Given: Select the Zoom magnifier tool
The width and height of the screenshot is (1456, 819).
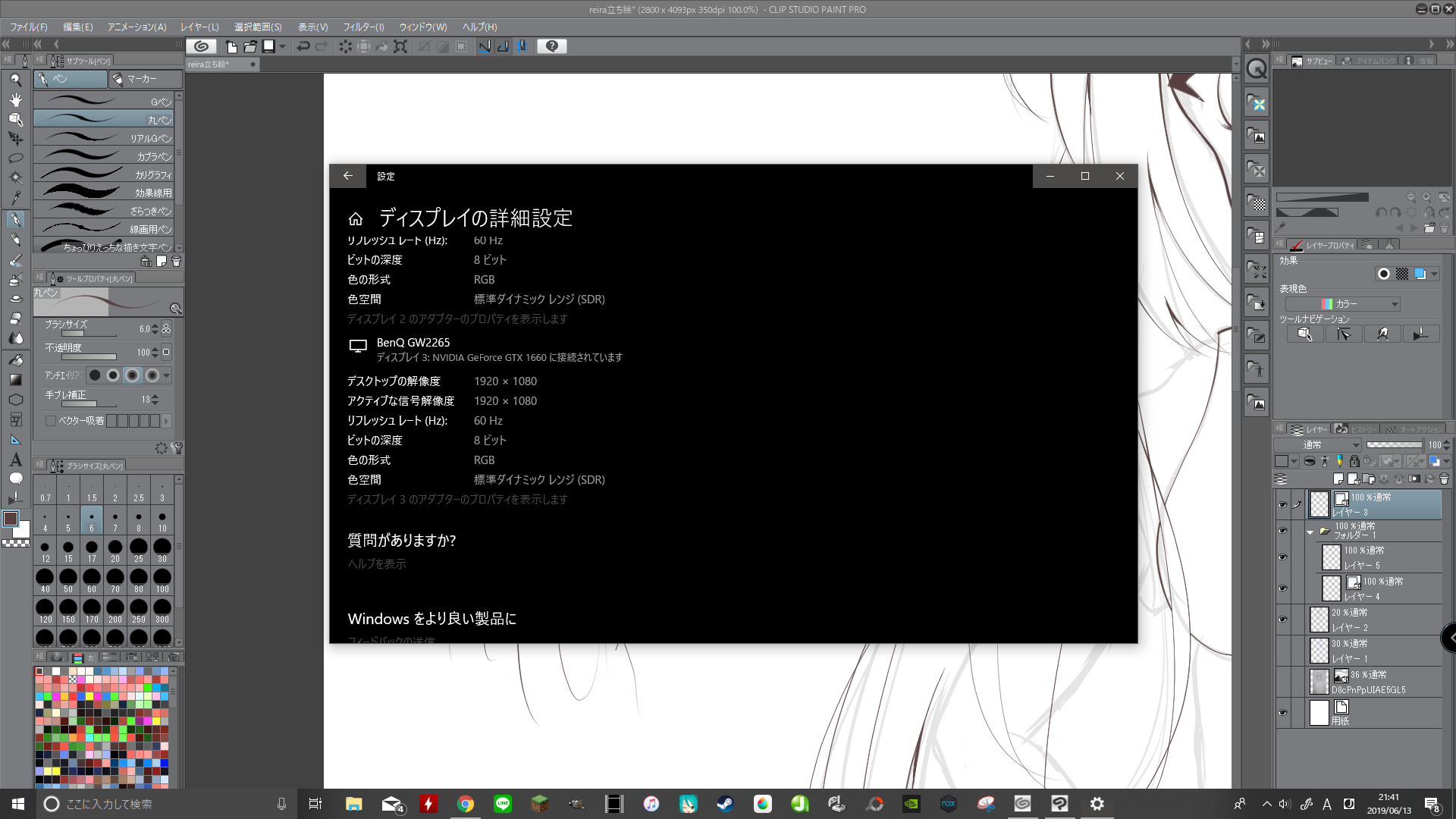Looking at the screenshot, I should 15,80.
